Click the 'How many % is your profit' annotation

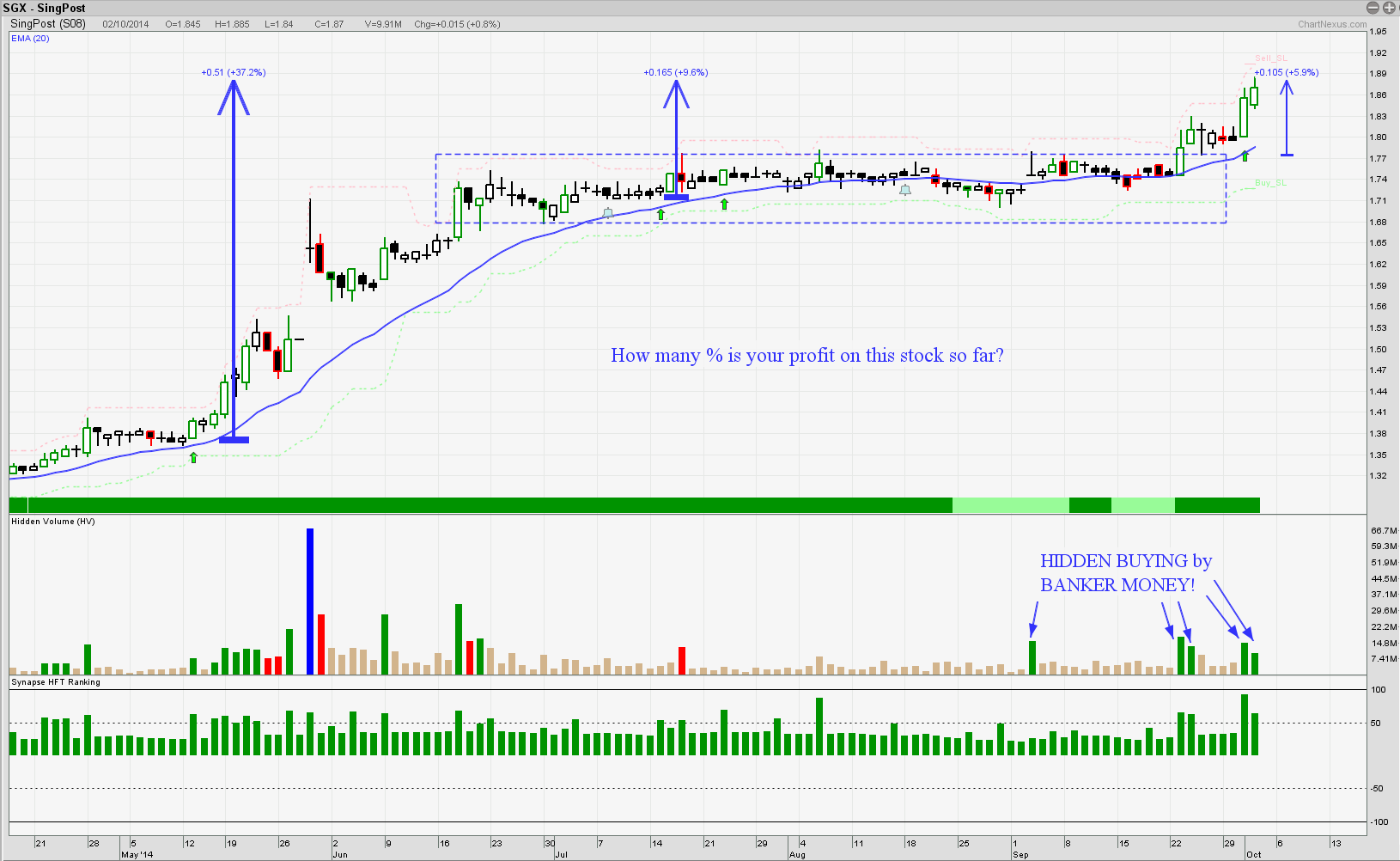(x=807, y=356)
